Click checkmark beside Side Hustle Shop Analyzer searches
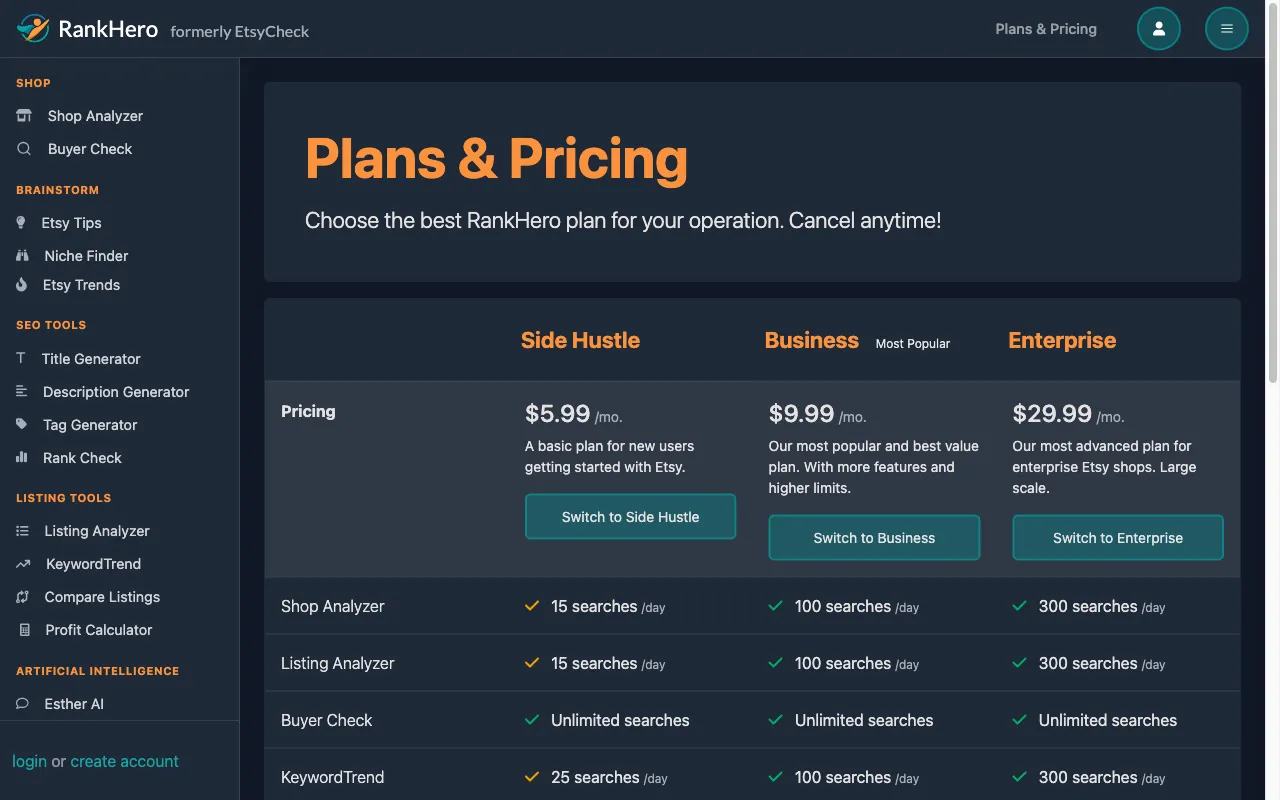 click(x=532, y=606)
